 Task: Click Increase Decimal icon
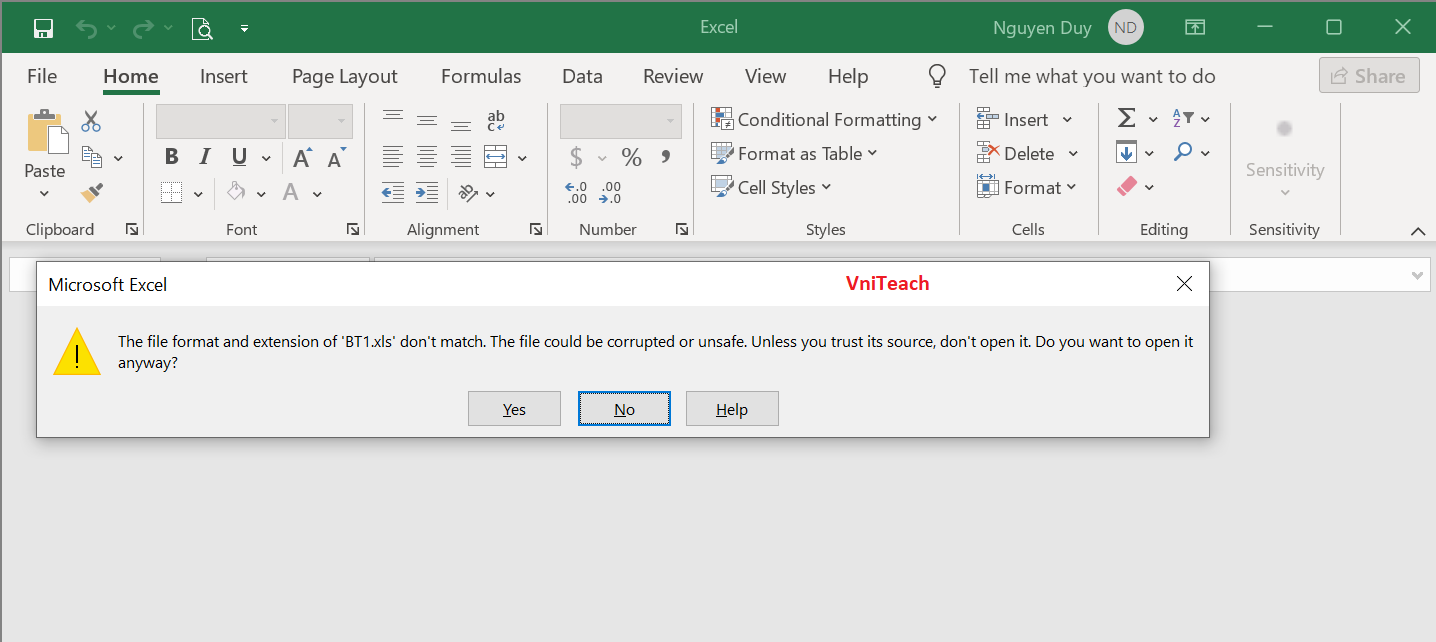576,192
